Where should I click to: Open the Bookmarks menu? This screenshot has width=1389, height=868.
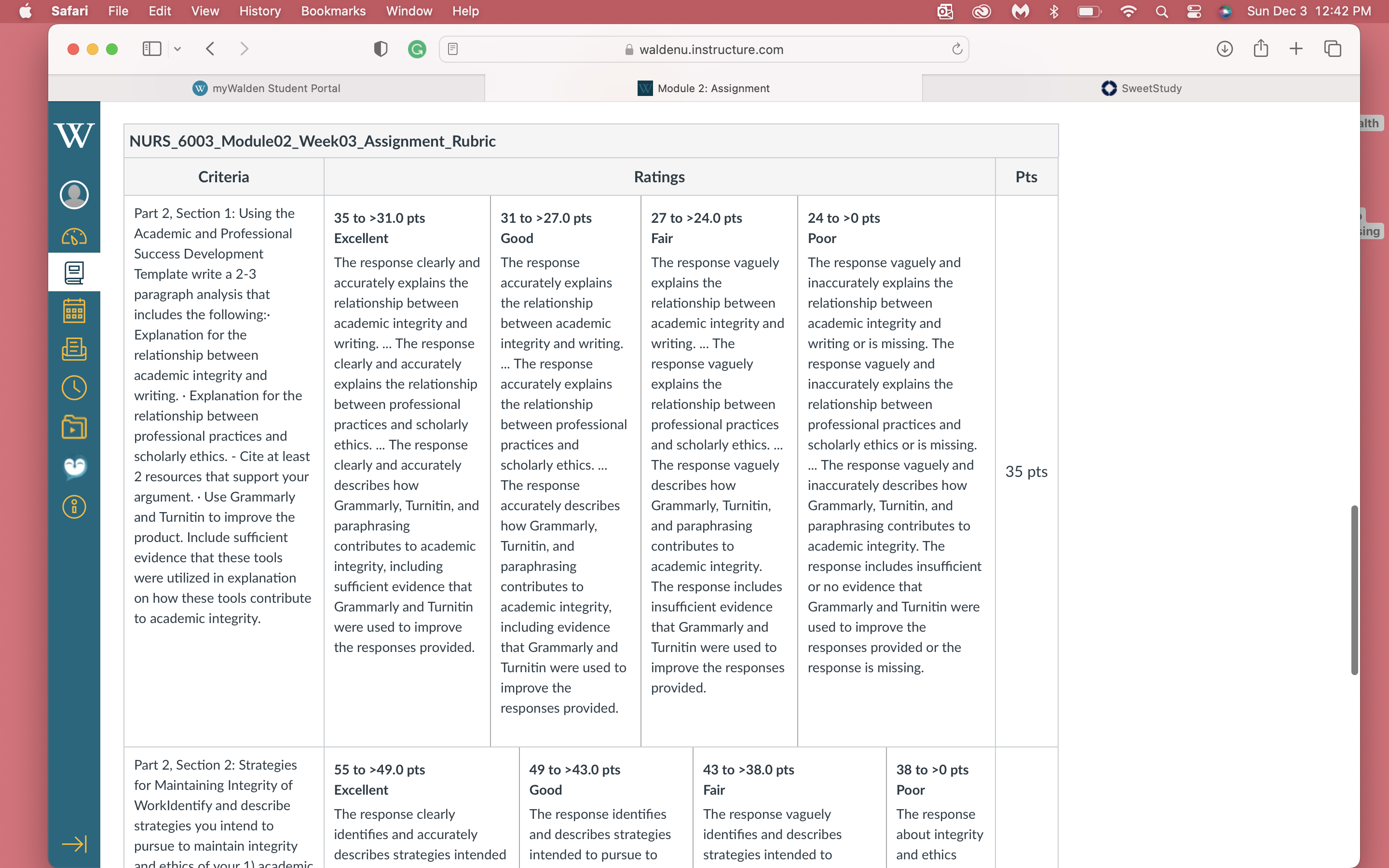tap(333, 11)
